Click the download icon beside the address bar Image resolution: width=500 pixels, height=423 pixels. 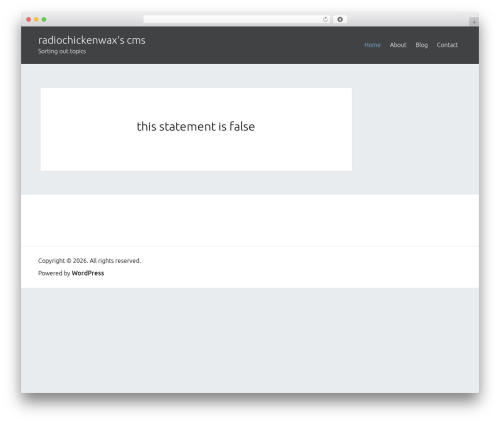[340, 19]
